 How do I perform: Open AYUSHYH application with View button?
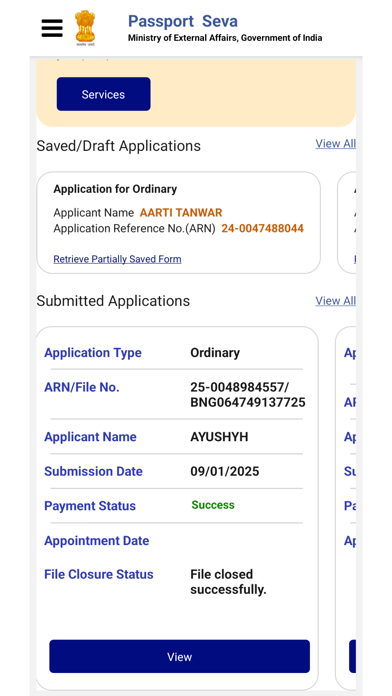tap(179, 656)
